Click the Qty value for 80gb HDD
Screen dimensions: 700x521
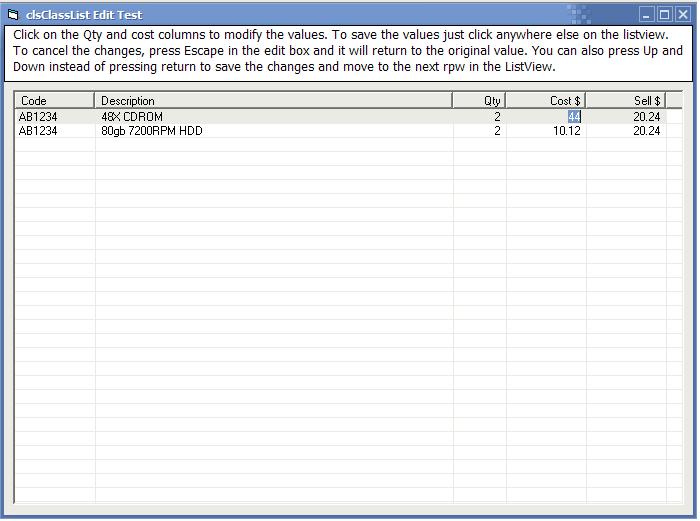[x=497, y=131]
